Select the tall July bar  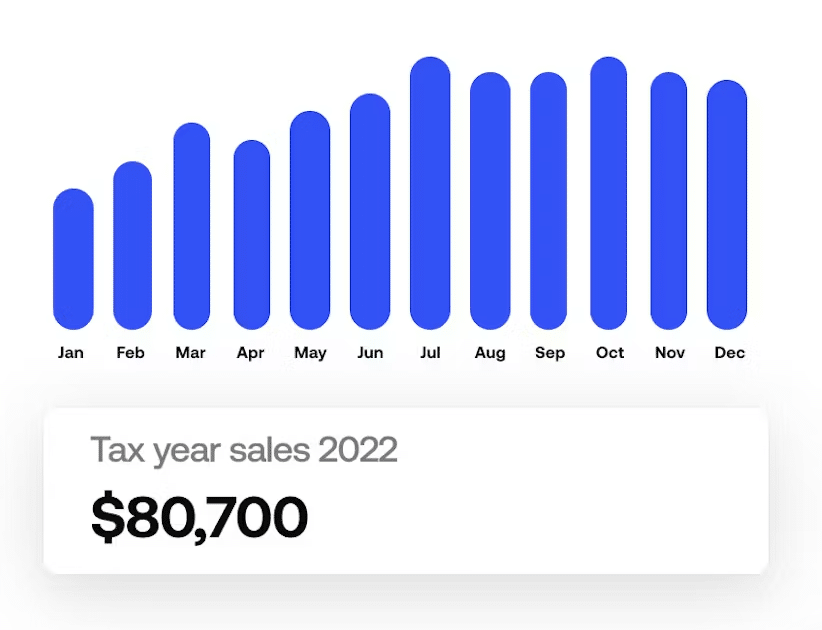430,193
